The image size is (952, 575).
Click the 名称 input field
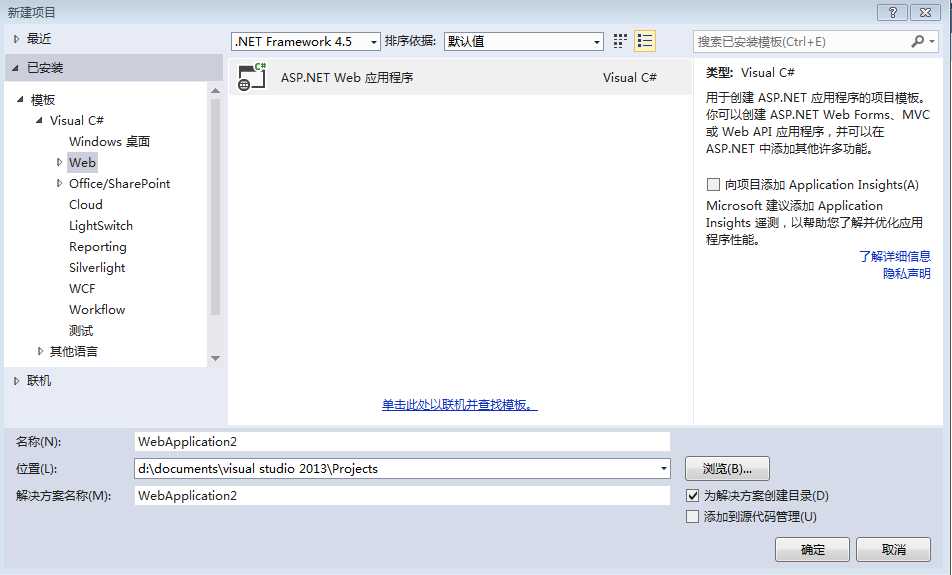pyautogui.click(x=402, y=441)
